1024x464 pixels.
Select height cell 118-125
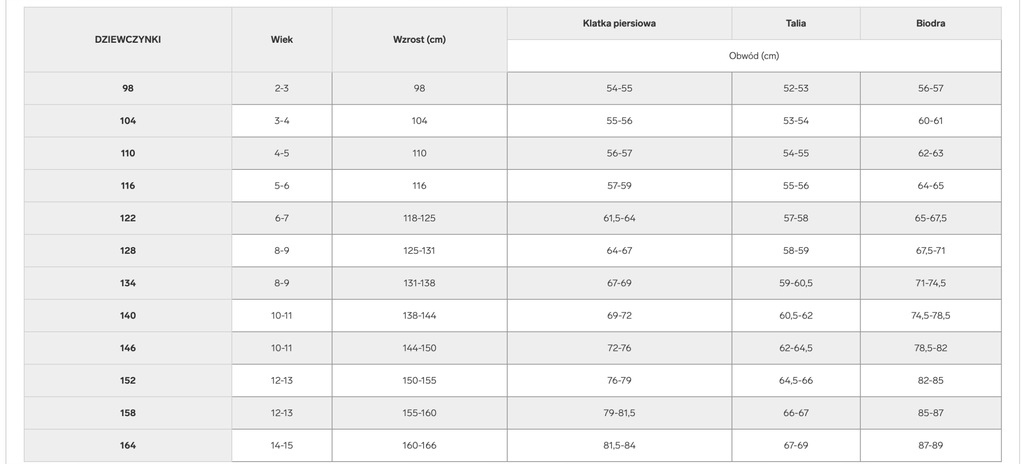[x=419, y=218]
